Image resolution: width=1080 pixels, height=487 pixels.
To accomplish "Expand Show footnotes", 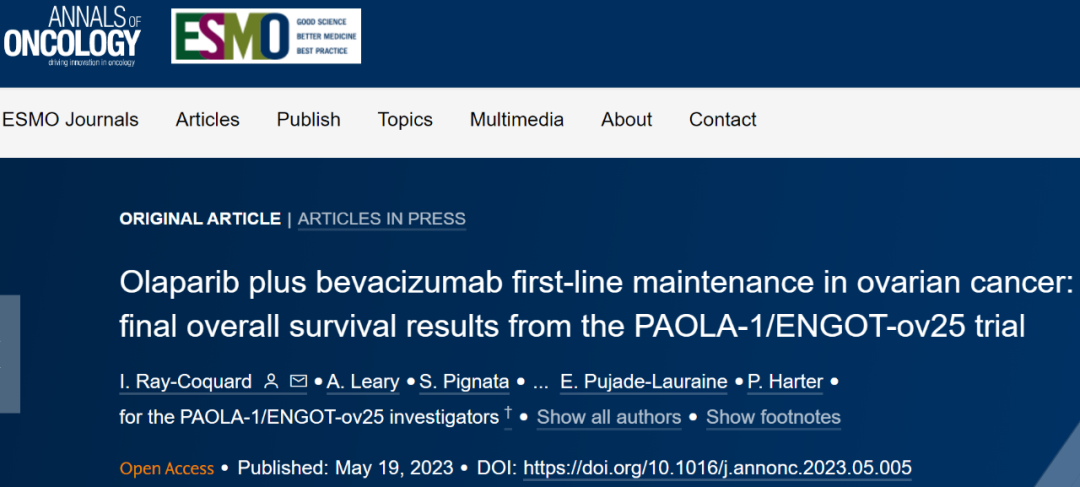I will point(773,417).
